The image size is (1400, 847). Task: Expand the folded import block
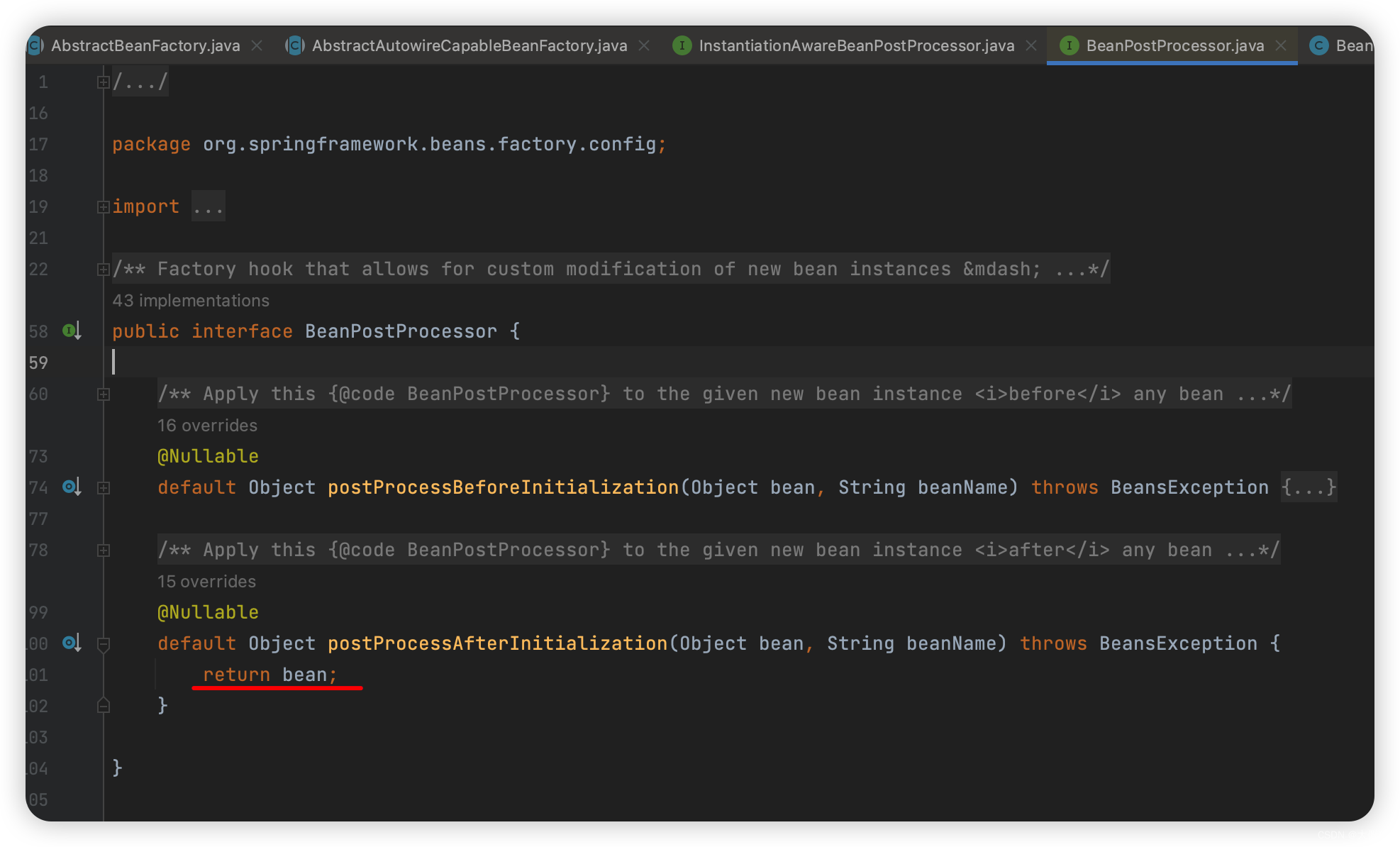[x=103, y=207]
